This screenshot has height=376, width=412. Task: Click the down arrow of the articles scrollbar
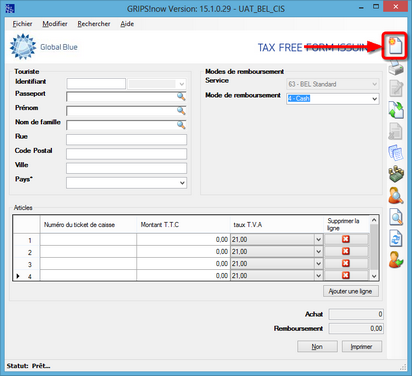pyautogui.click(x=374, y=276)
